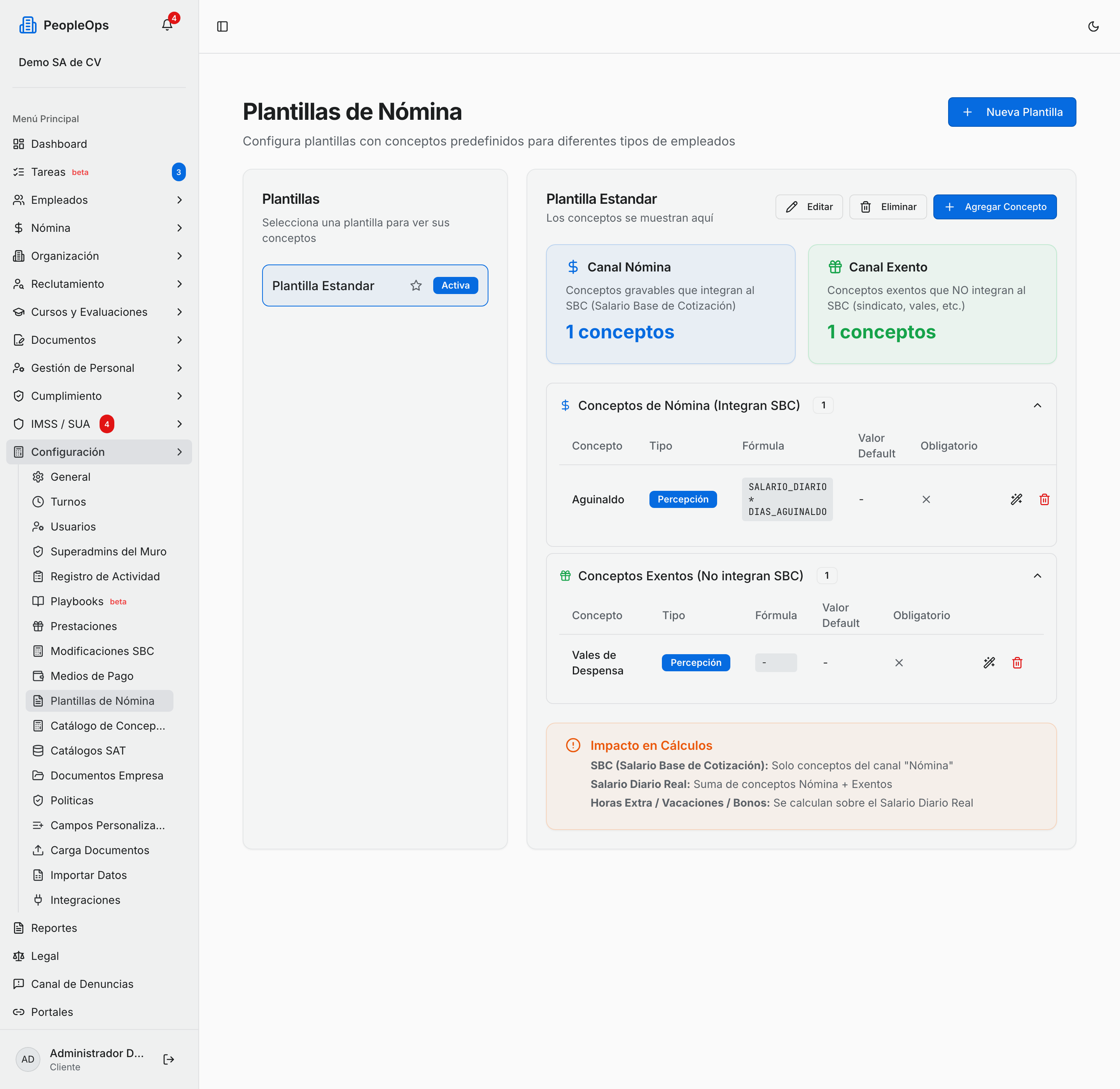Open Campos Personalizados
Viewport: 1120px width, 1089px height.
click(x=100, y=825)
